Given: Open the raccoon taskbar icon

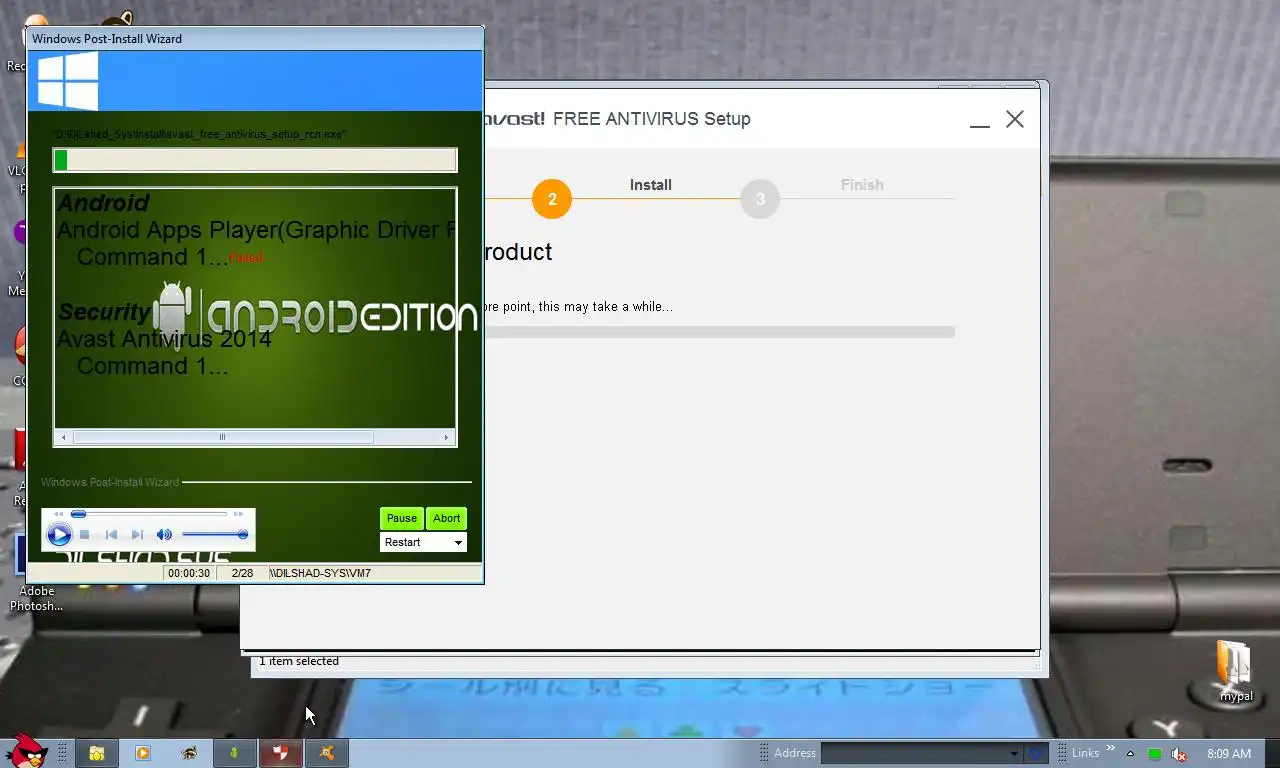Looking at the screenshot, I should pos(189,753).
